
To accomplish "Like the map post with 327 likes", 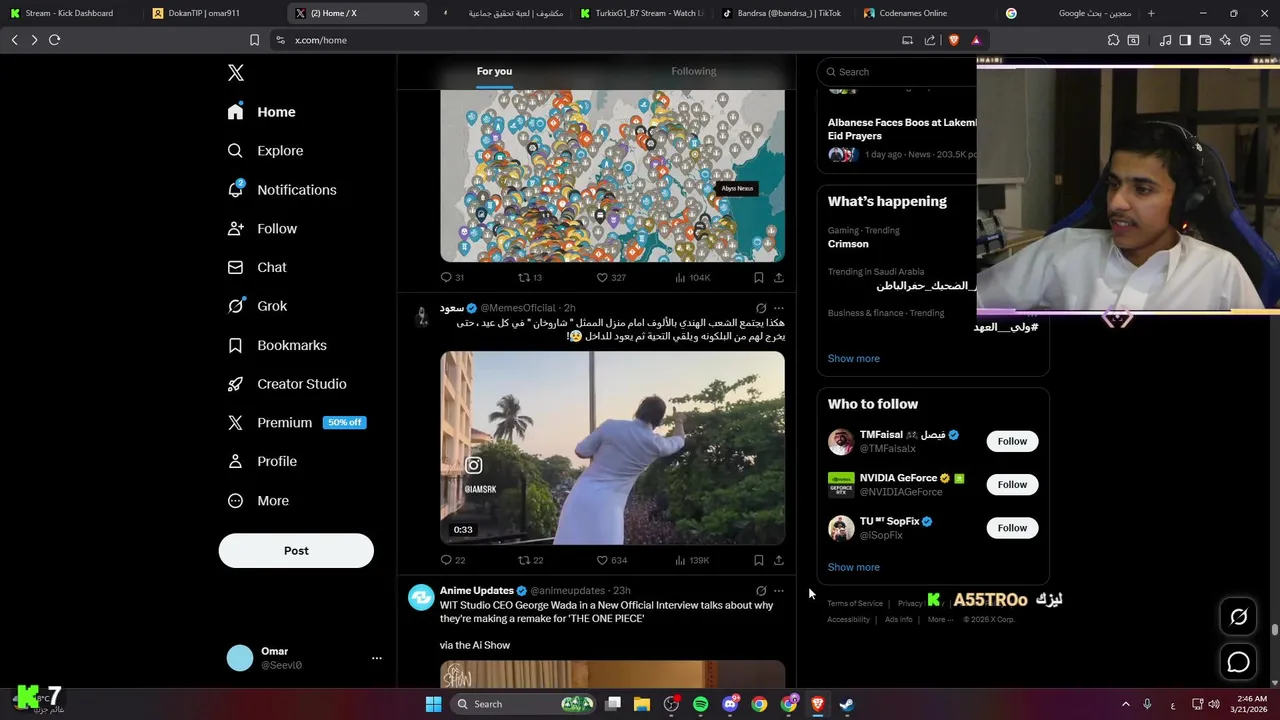I will pos(611,277).
